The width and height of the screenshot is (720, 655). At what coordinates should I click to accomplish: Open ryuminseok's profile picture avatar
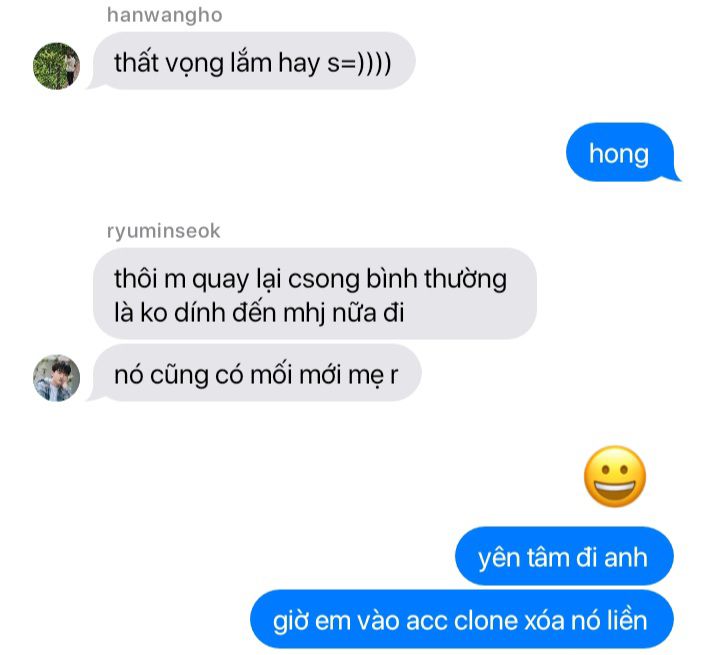[56, 378]
